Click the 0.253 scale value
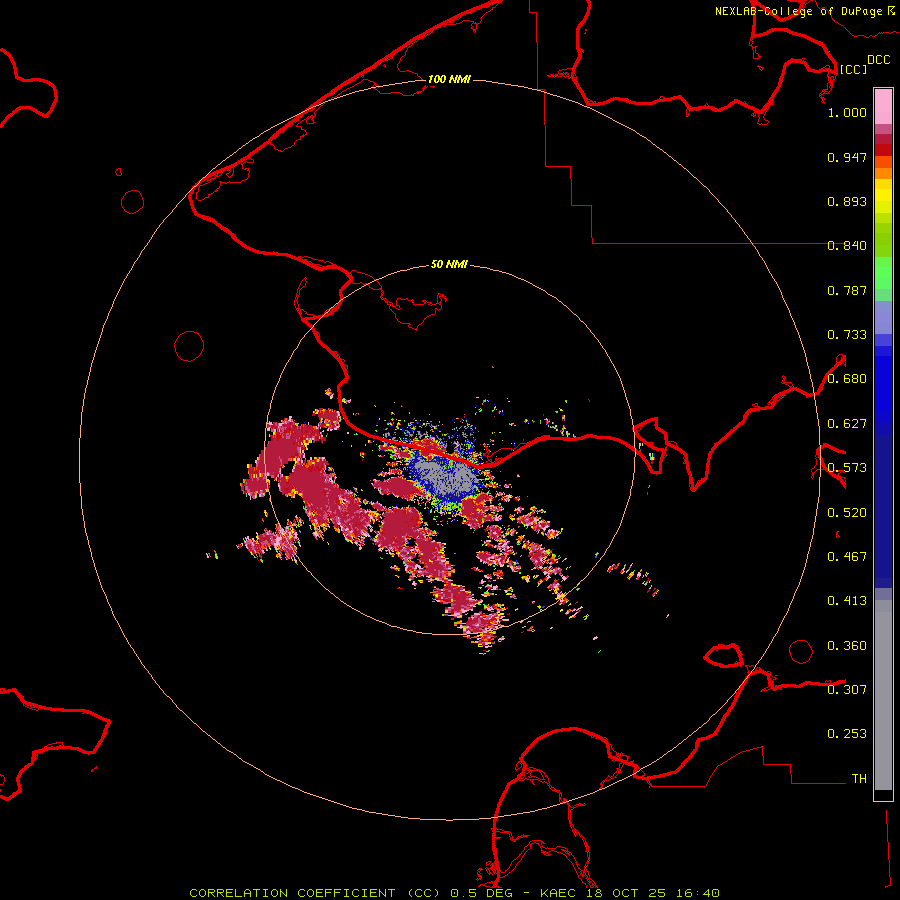The image size is (900, 900). [847, 734]
